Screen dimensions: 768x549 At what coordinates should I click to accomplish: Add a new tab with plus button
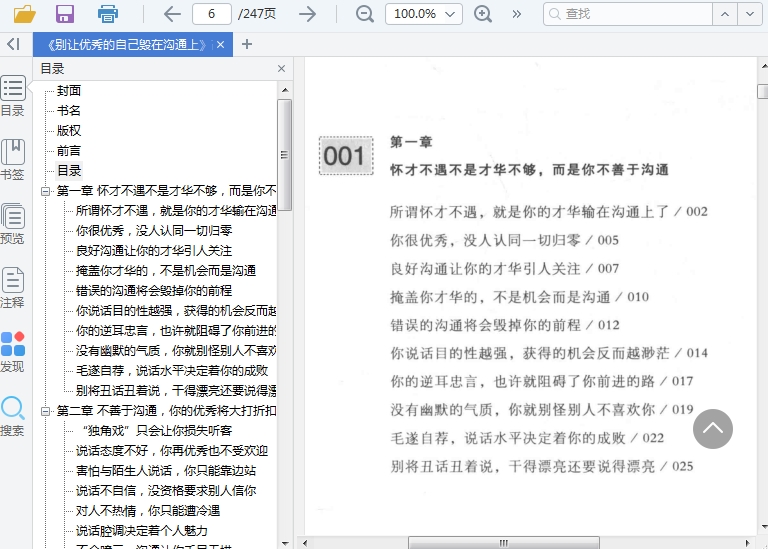pos(247,44)
